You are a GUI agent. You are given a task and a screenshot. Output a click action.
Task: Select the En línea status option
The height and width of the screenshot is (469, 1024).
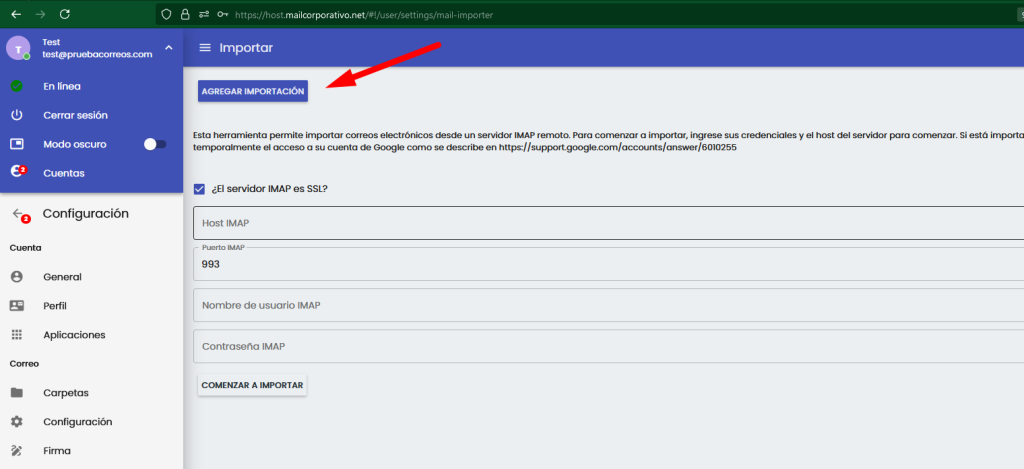[61, 86]
